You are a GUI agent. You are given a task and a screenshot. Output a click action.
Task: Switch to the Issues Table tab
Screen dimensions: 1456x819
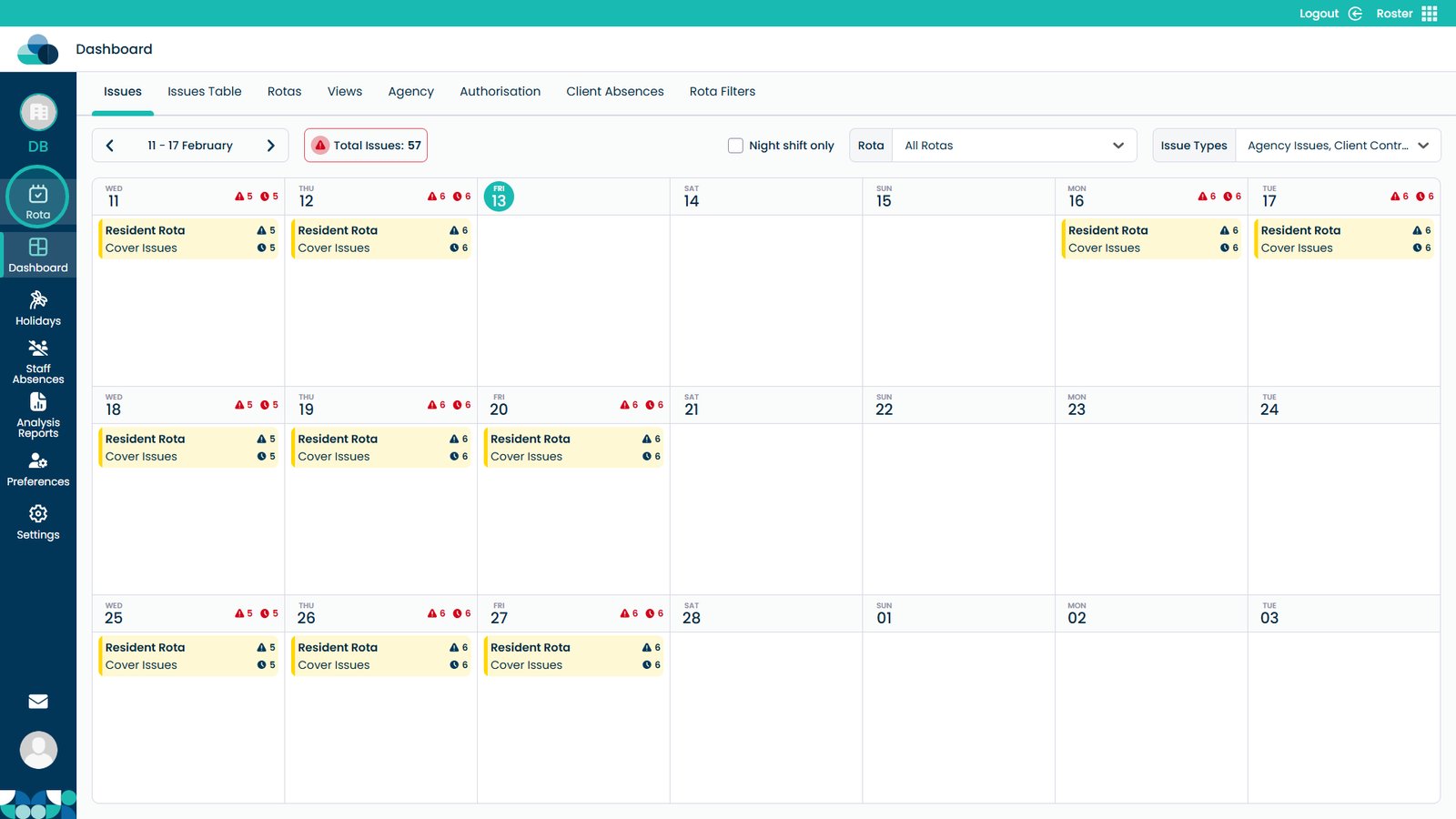tap(205, 92)
